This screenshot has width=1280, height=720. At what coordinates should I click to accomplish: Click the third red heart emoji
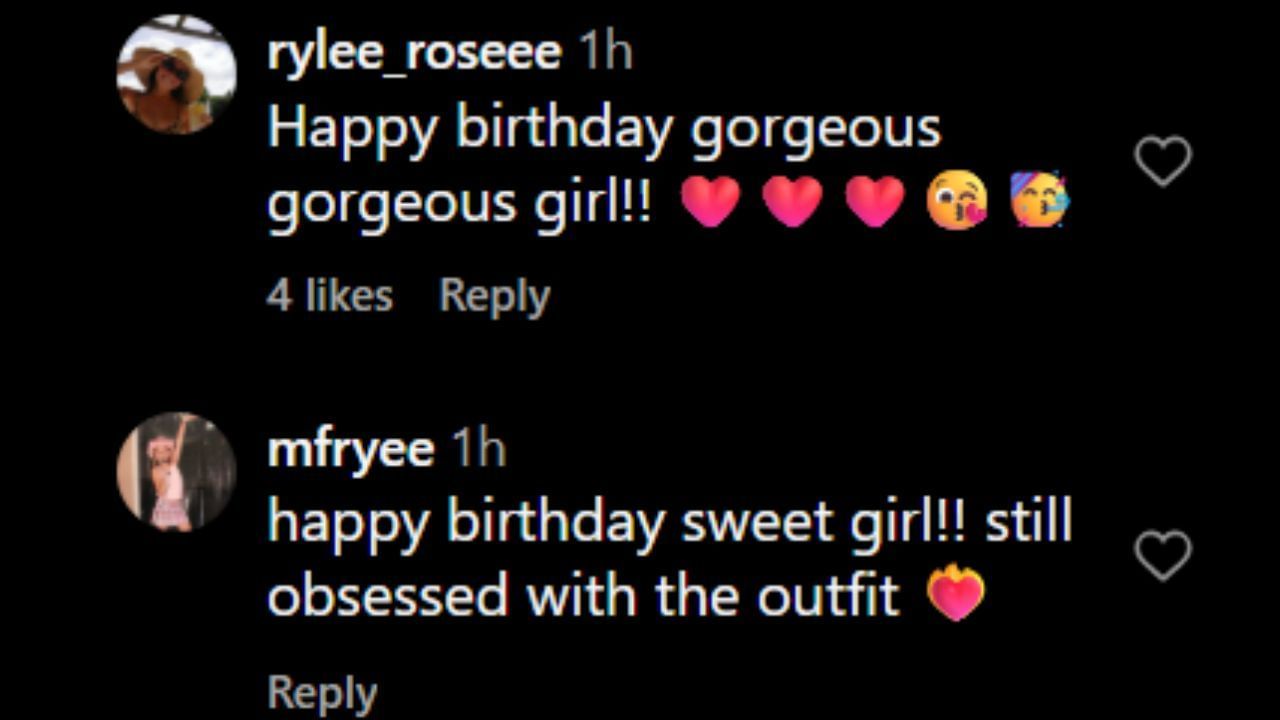[x=875, y=203]
